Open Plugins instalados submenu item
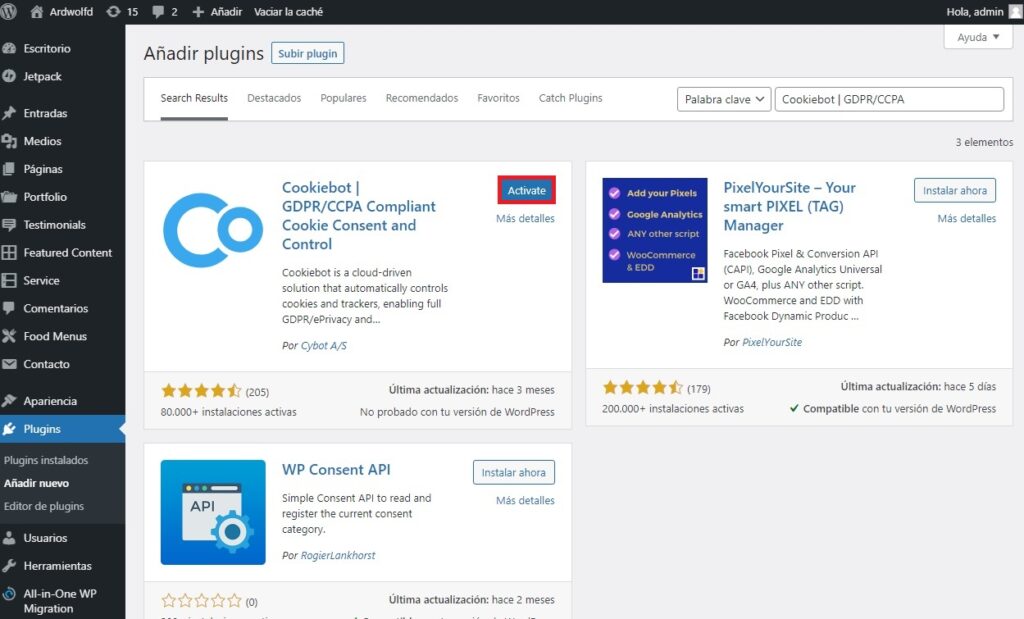Image resolution: width=1024 pixels, height=619 pixels. pyautogui.click(x=46, y=460)
